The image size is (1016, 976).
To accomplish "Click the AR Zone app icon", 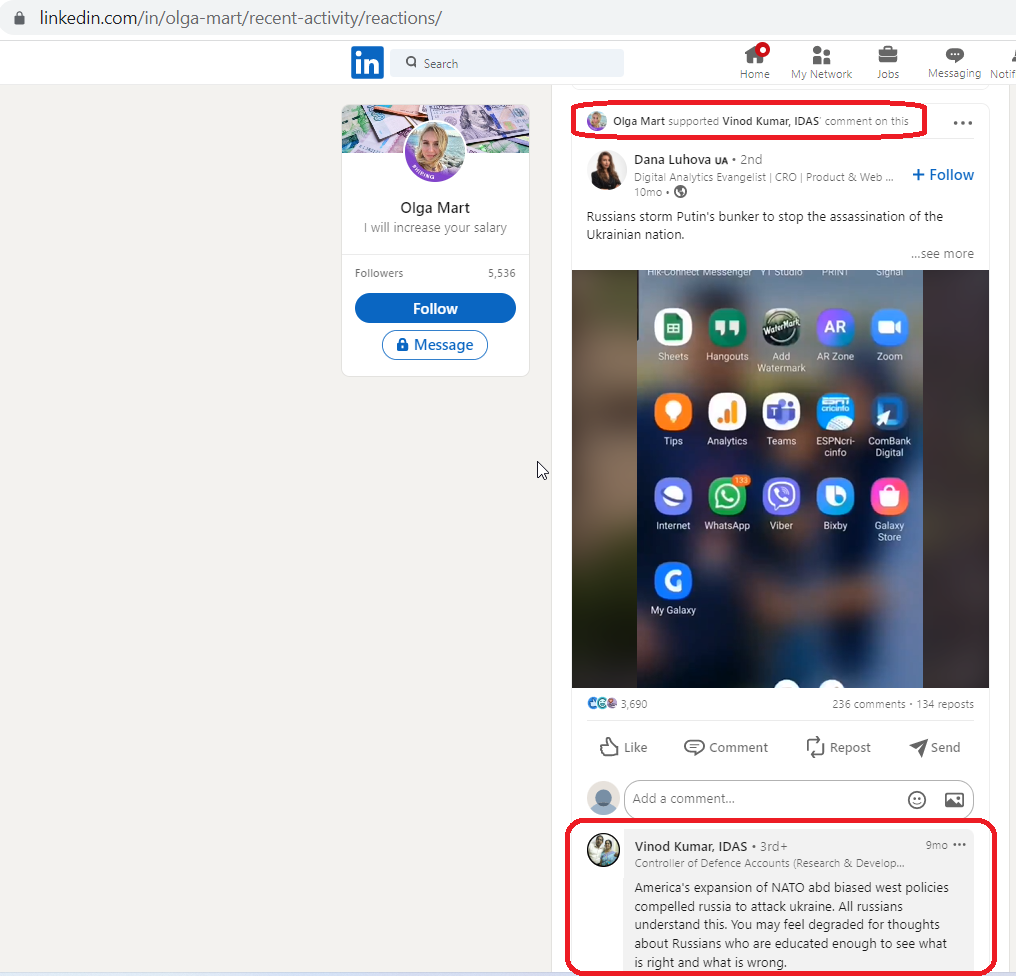I will 835,327.
